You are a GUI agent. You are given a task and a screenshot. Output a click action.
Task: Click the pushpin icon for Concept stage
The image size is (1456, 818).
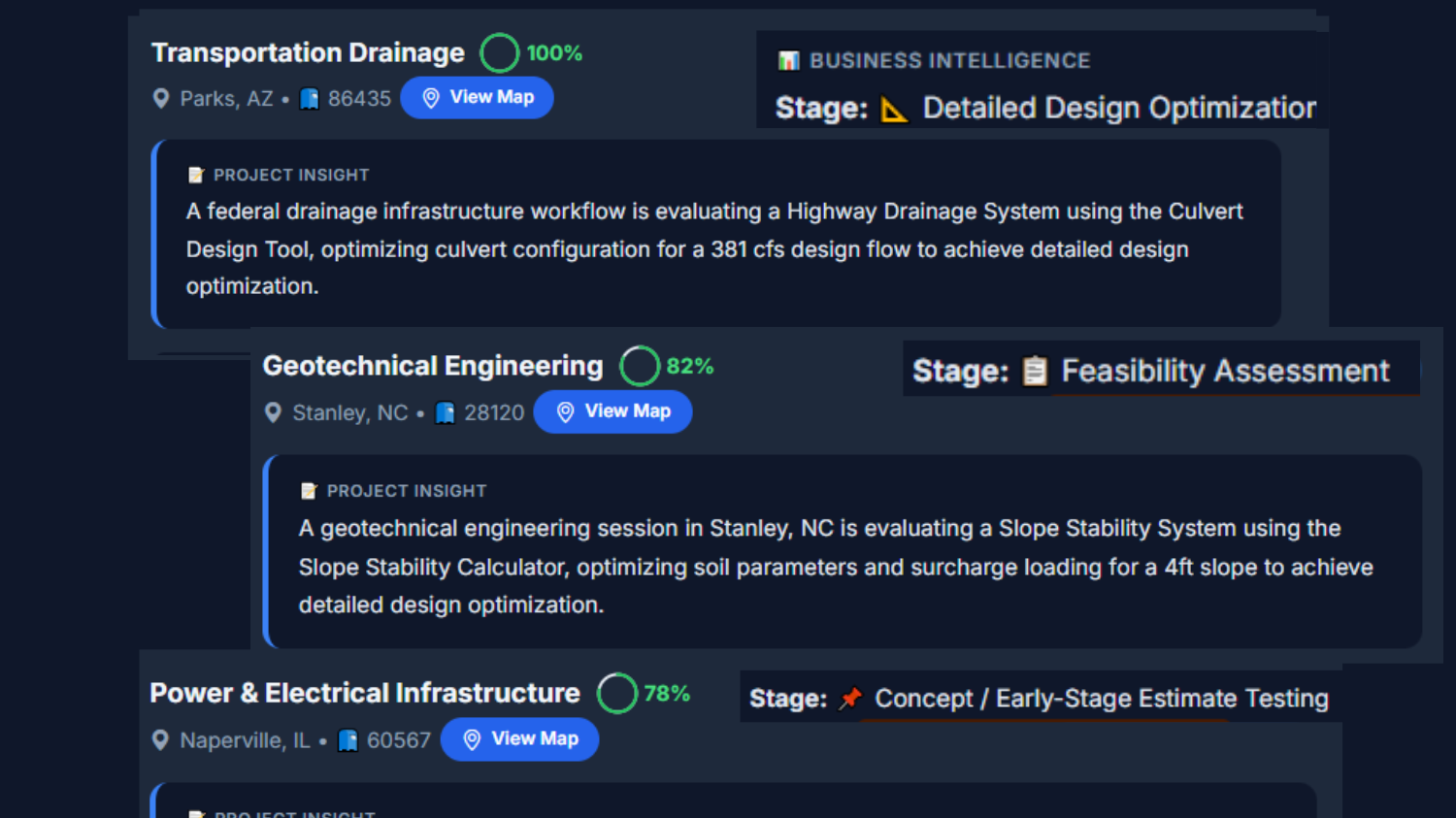[x=851, y=698]
